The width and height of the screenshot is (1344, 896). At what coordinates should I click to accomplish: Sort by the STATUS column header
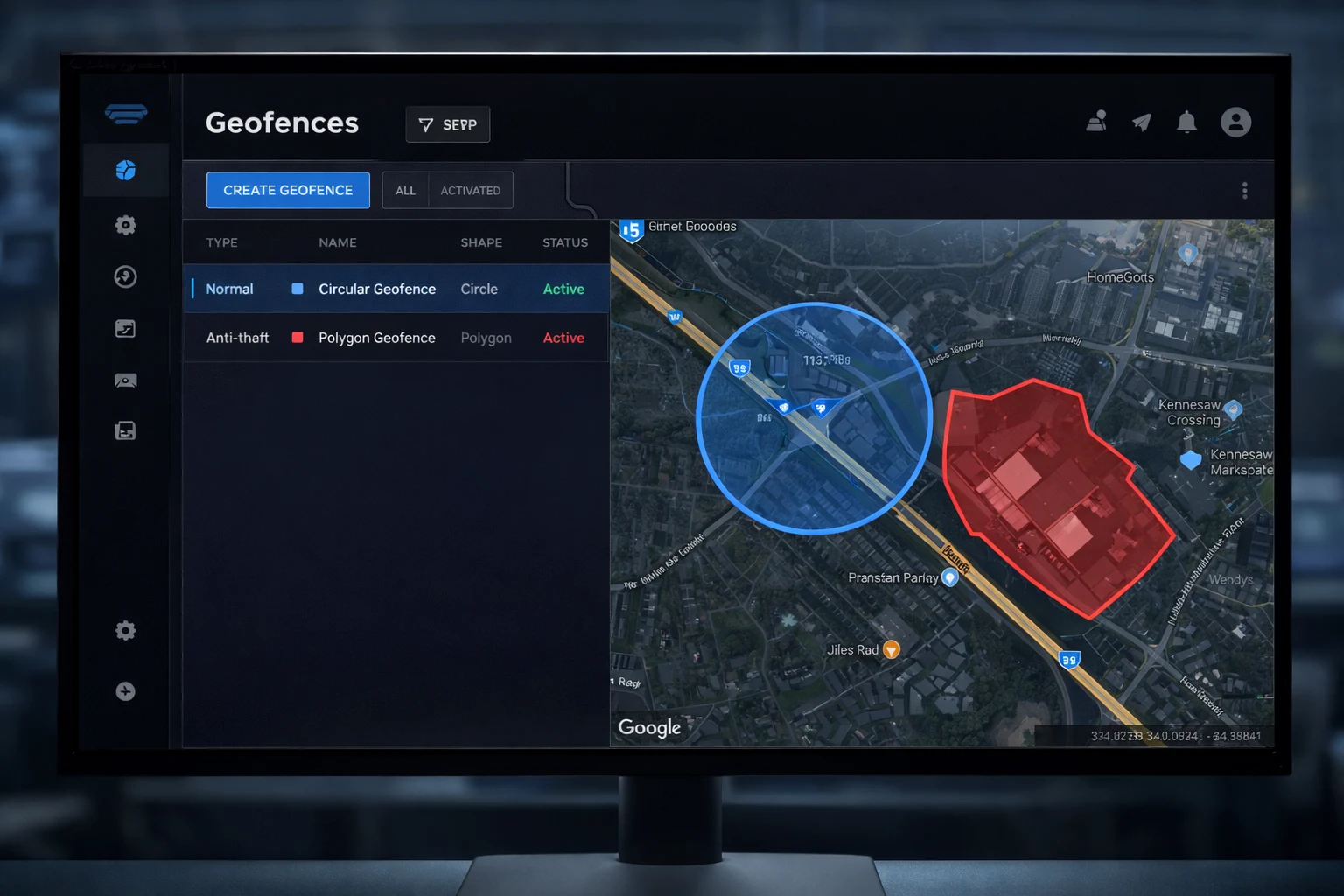tap(564, 242)
